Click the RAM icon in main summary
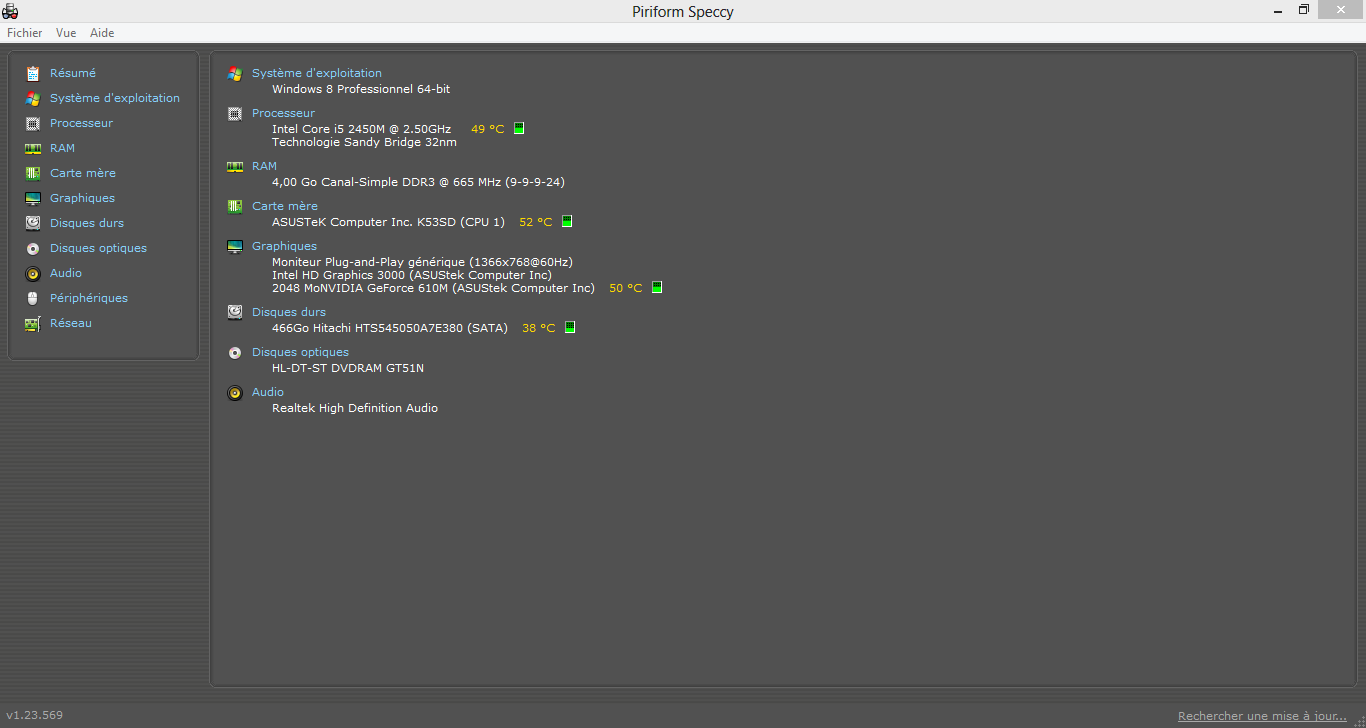The image size is (1366, 728). (235, 166)
